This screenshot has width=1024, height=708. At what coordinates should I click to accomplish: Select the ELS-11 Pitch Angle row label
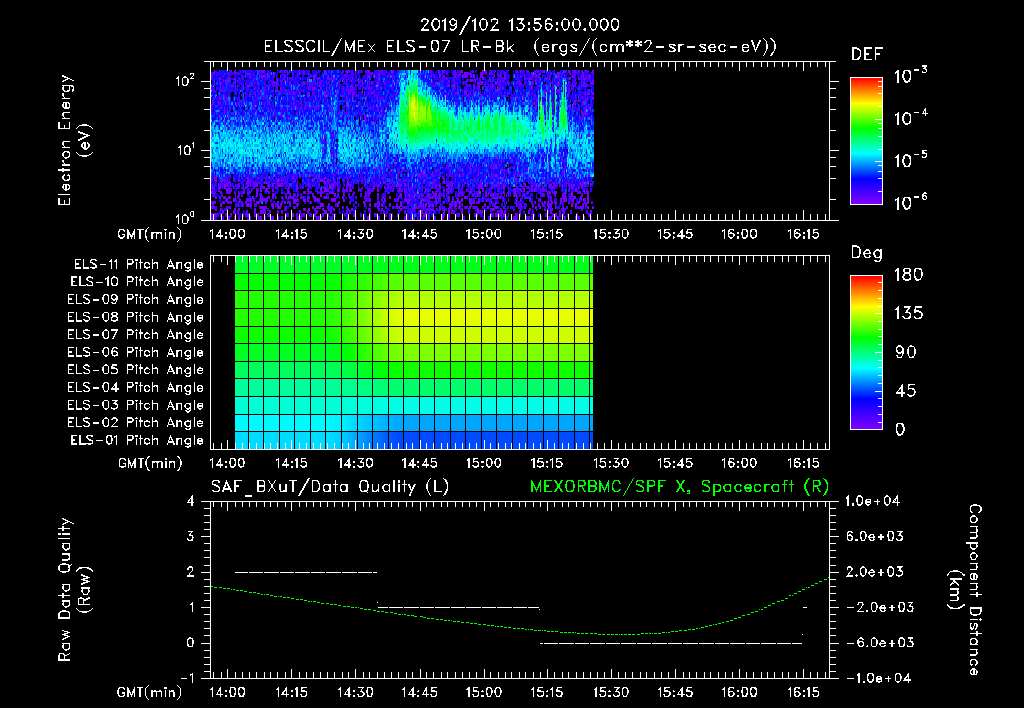tap(135, 265)
